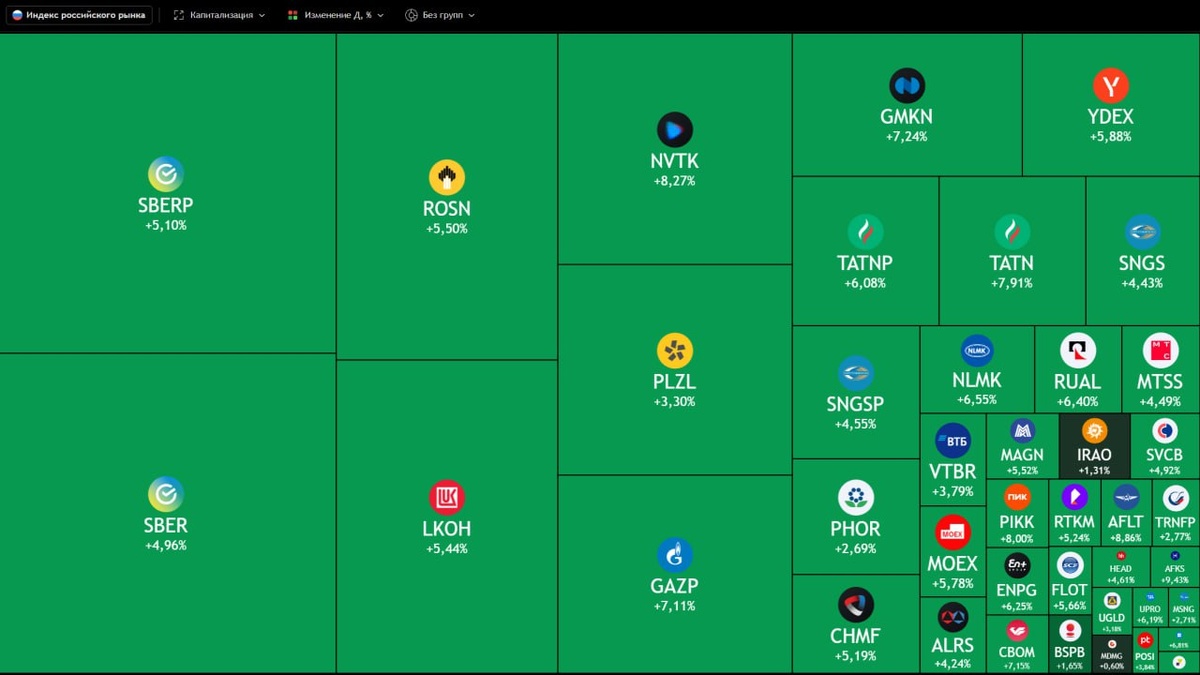Click the SVCB Sovcombank logo
The height and width of the screenshot is (675, 1200).
[x=1165, y=431]
